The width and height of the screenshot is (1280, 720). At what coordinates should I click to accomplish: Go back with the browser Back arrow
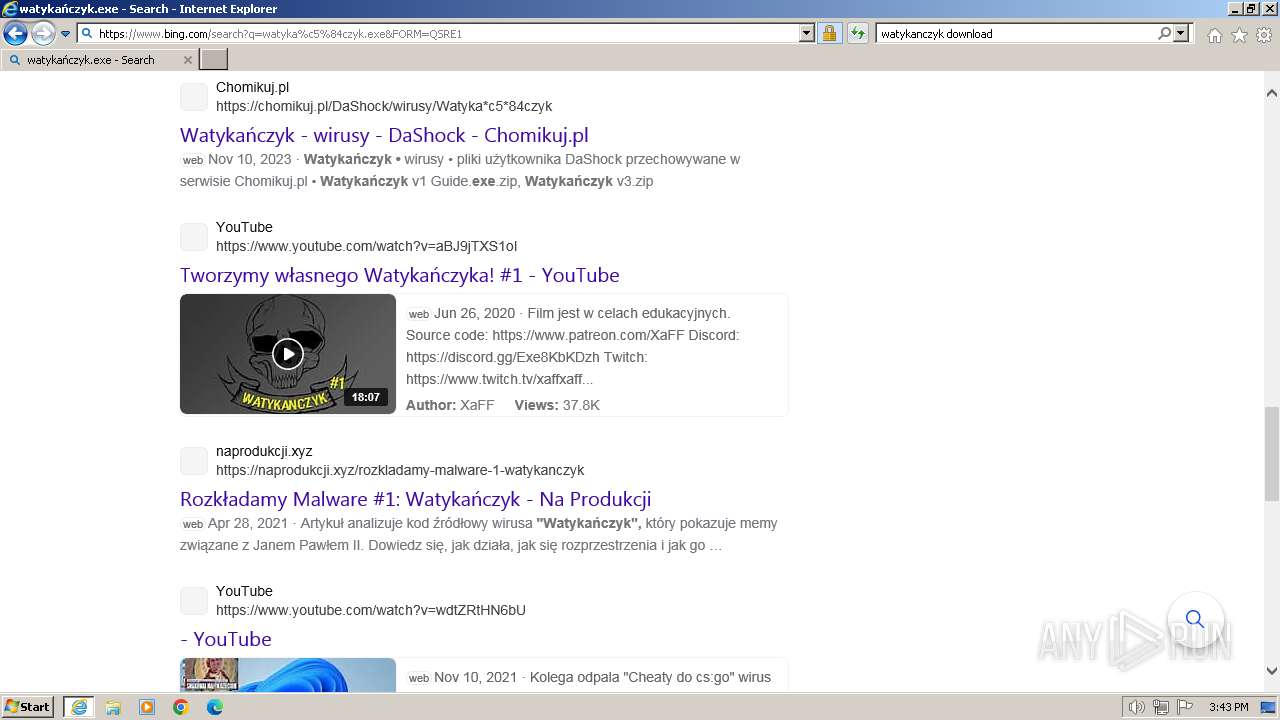coord(15,33)
